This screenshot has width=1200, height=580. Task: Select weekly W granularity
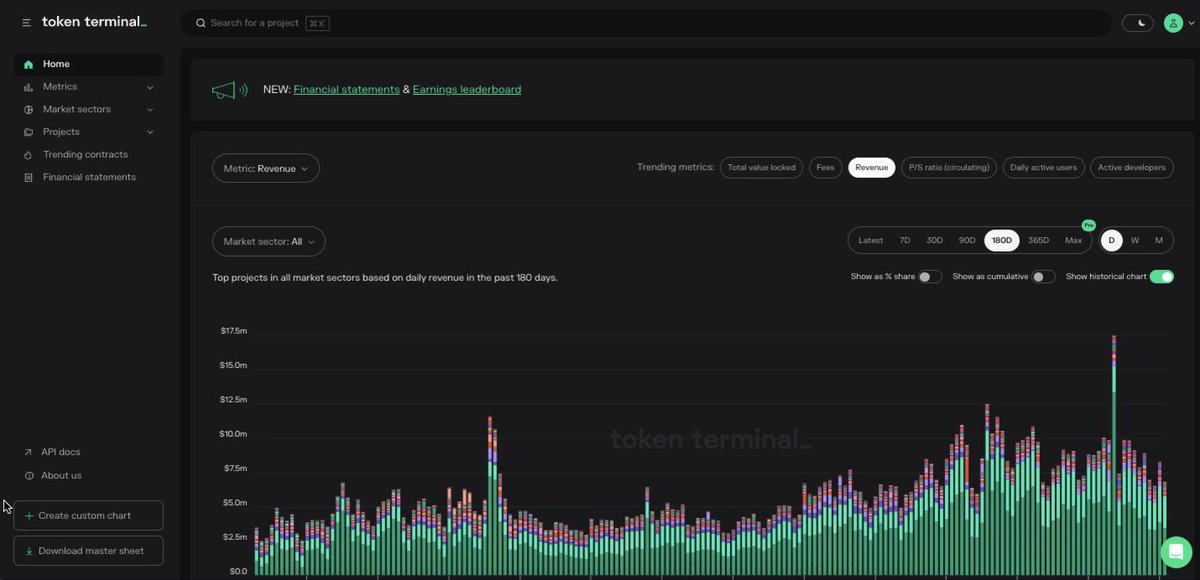[1135, 240]
